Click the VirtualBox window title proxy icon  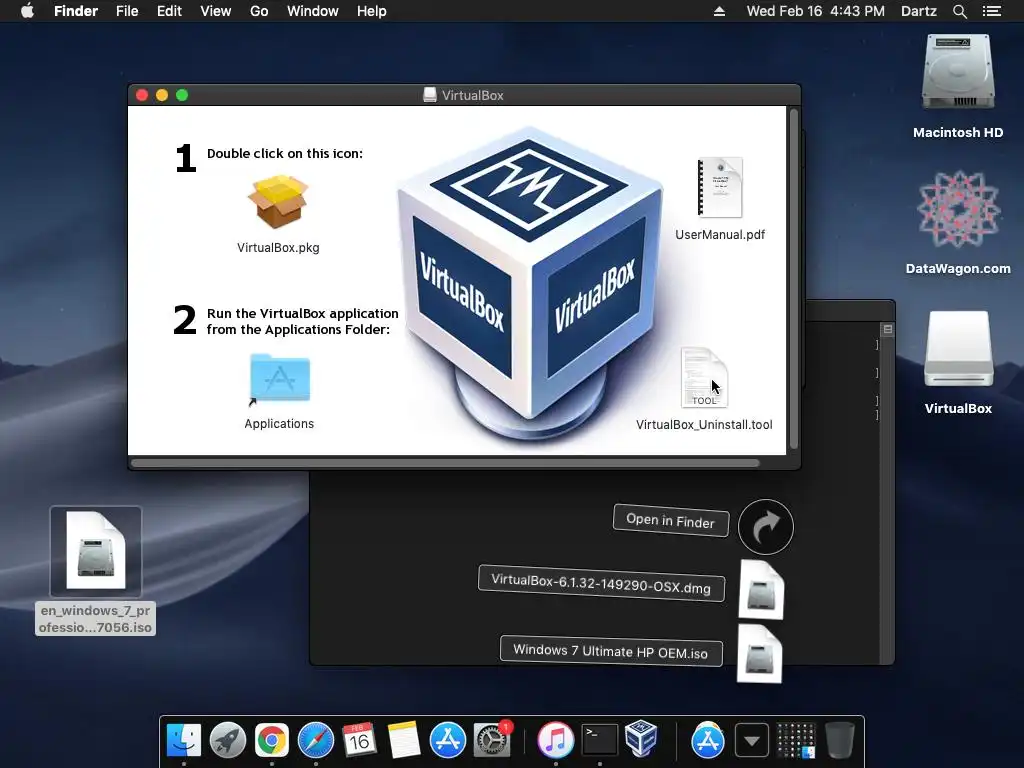(430, 95)
